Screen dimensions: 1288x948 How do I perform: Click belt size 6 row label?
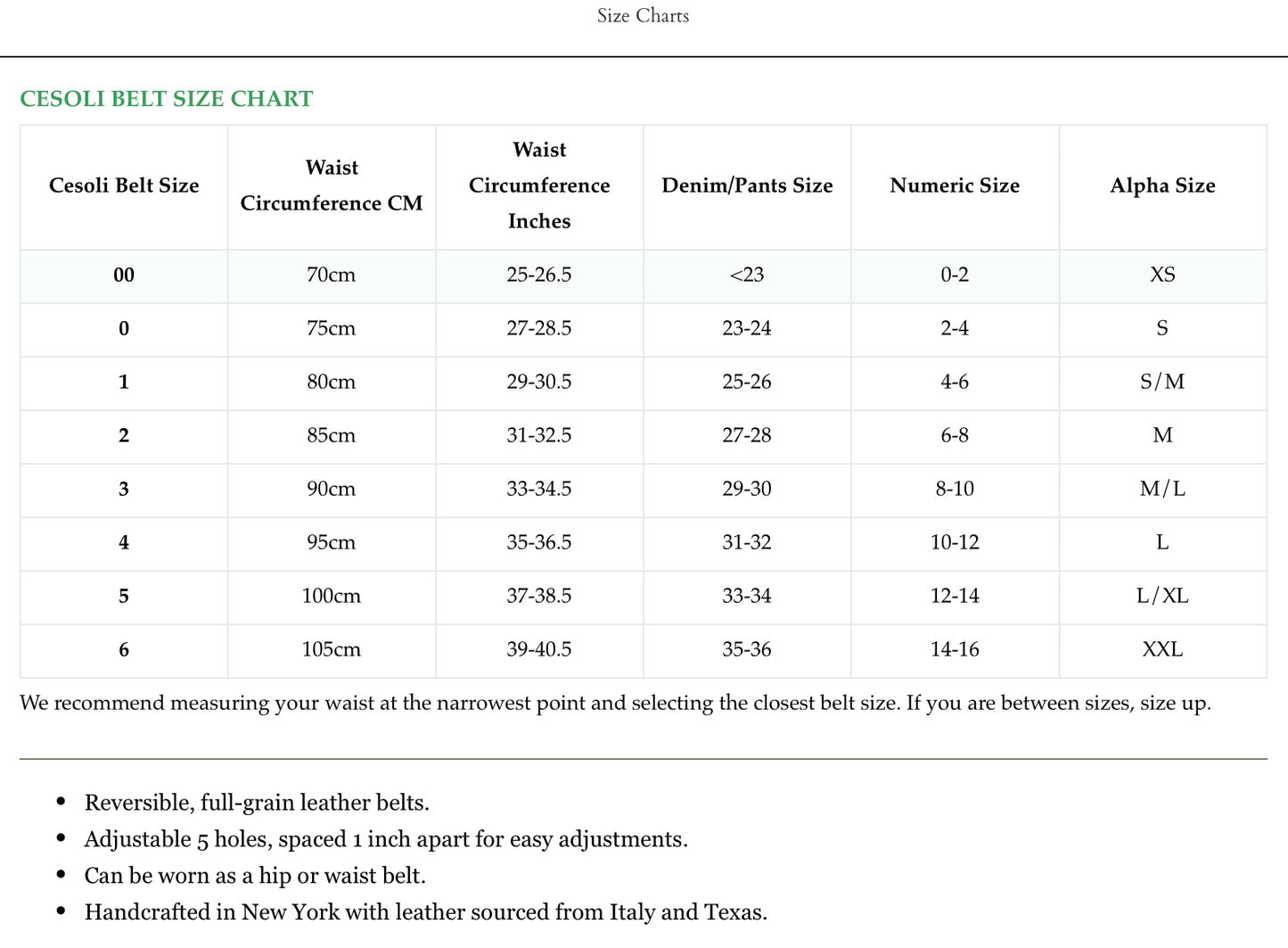[x=124, y=649]
